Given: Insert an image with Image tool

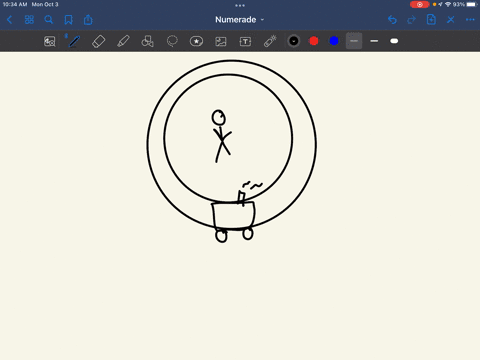Looking at the screenshot, I should (221, 41).
